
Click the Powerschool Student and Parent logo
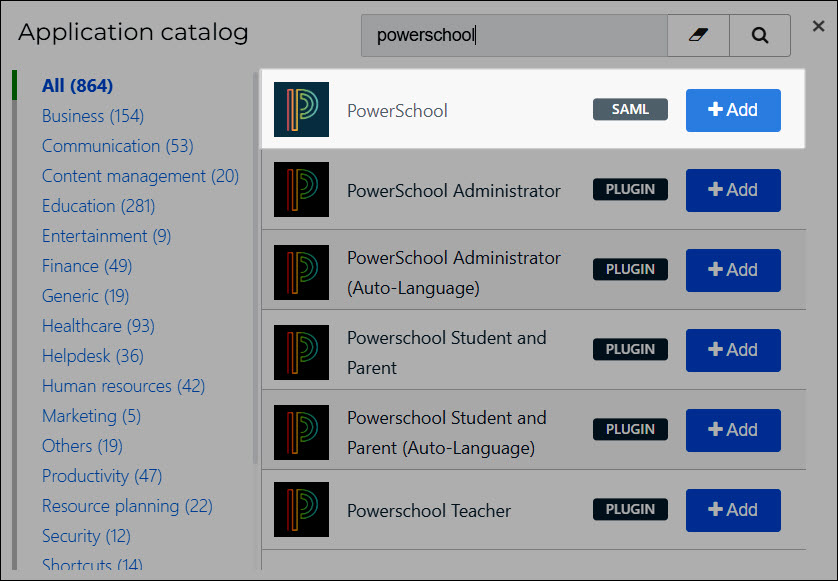pos(301,352)
